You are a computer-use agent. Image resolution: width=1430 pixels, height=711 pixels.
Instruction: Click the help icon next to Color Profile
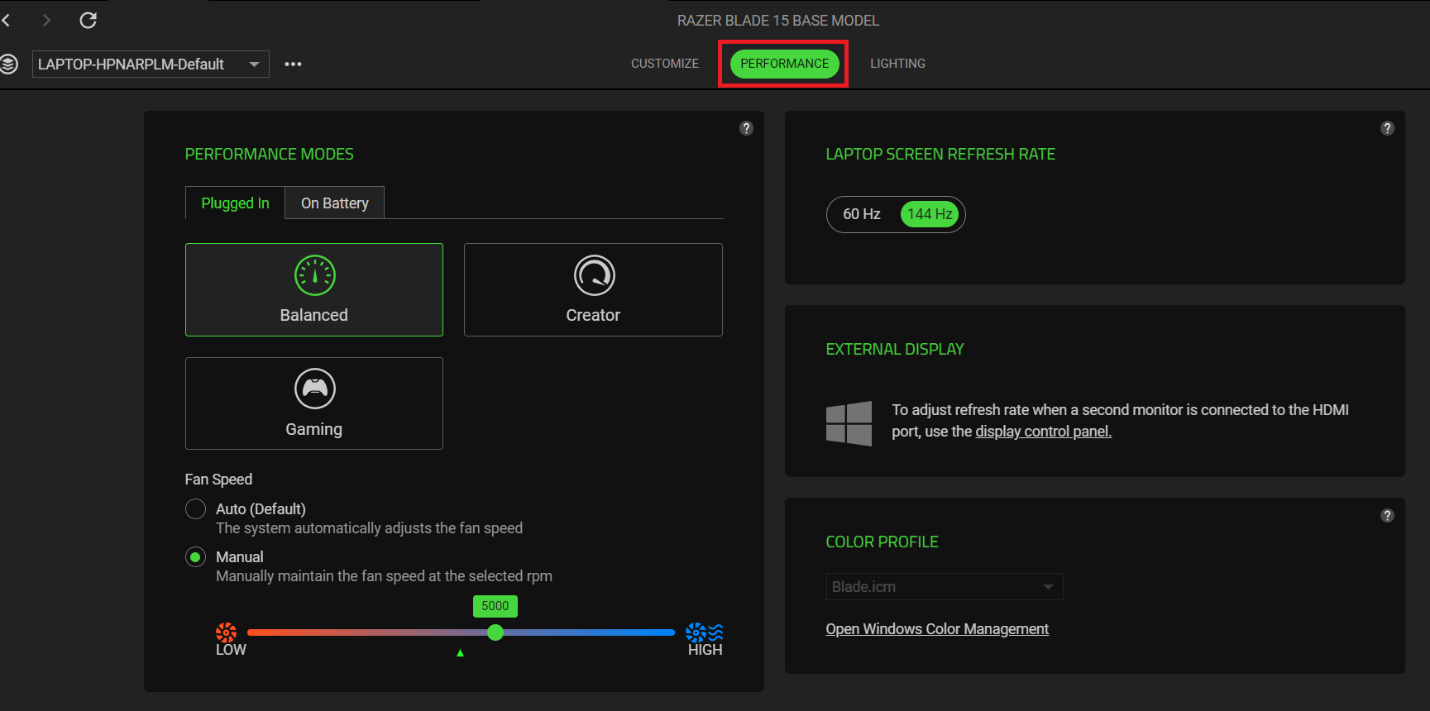coord(1387,515)
